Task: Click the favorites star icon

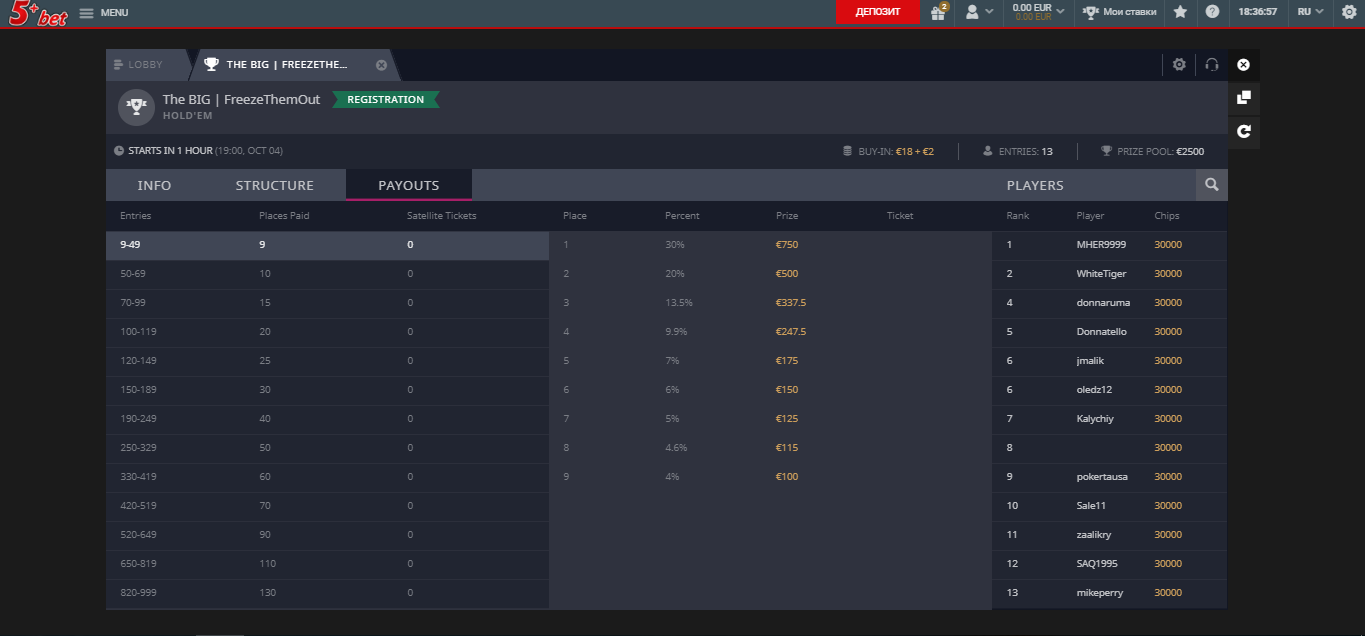Action: point(1180,12)
